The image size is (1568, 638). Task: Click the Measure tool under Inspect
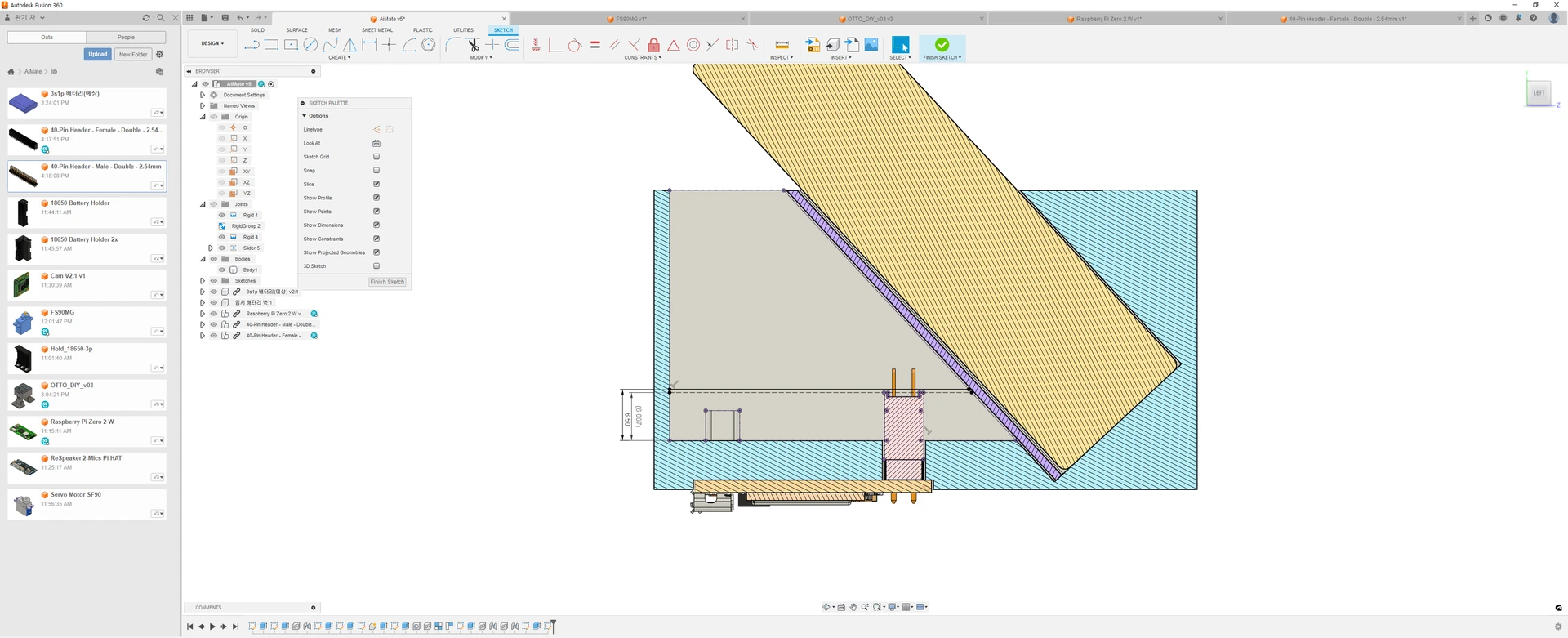[782, 45]
